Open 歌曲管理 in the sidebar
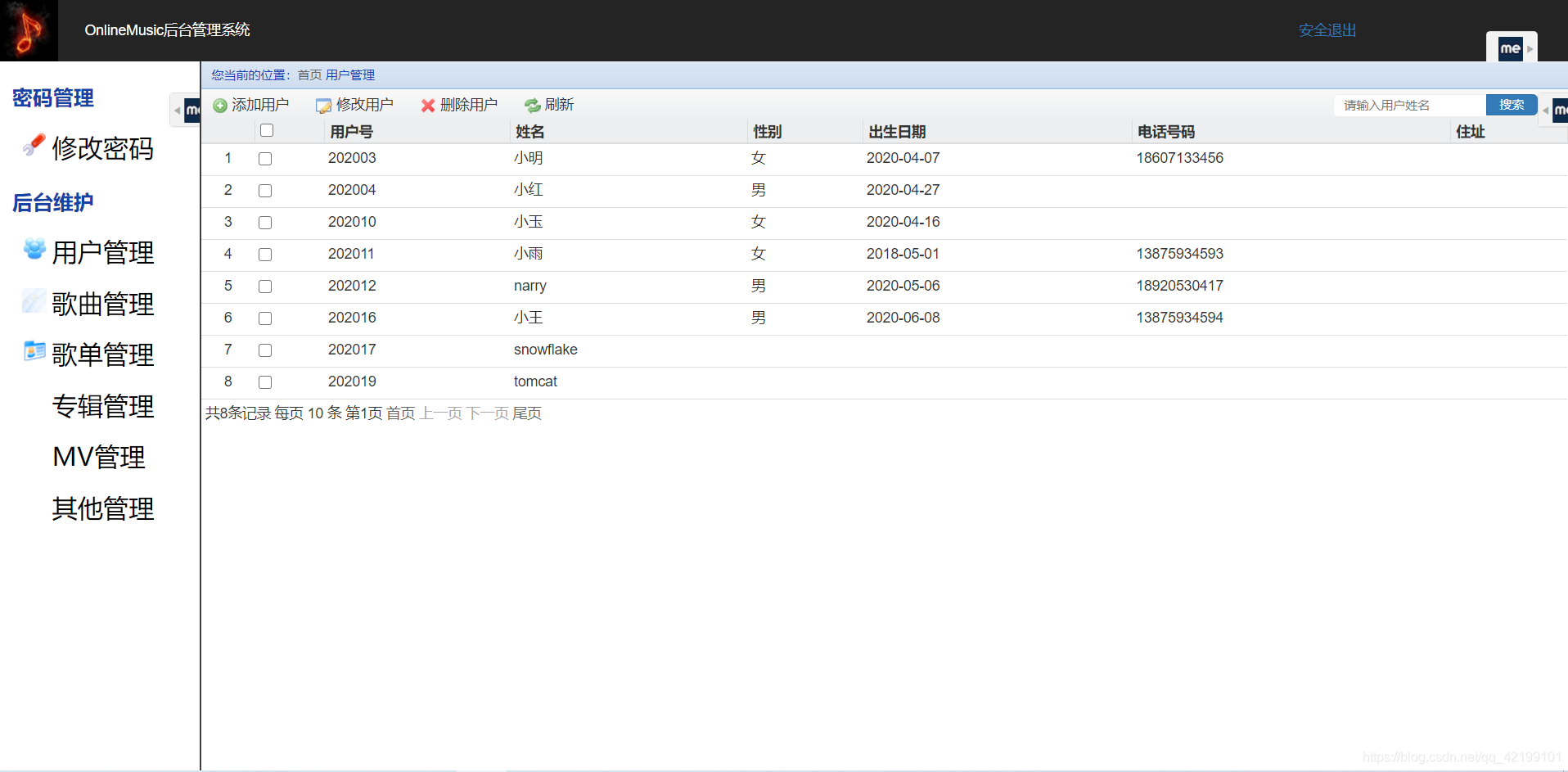Viewport: 1568px width, 772px height. point(102,304)
